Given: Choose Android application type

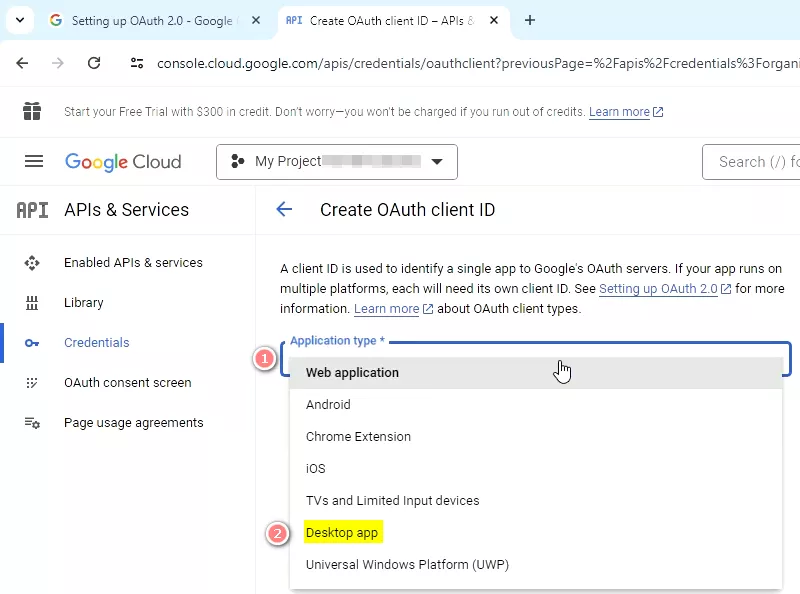Looking at the screenshot, I should pyautogui.click(x=536, y=405).
